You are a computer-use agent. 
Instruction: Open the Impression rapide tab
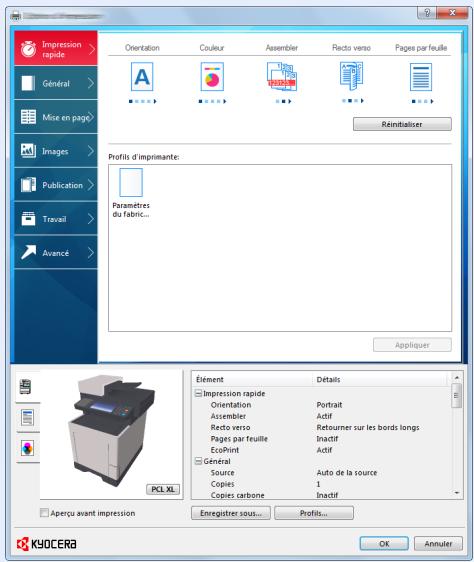[x=56, y=48]
